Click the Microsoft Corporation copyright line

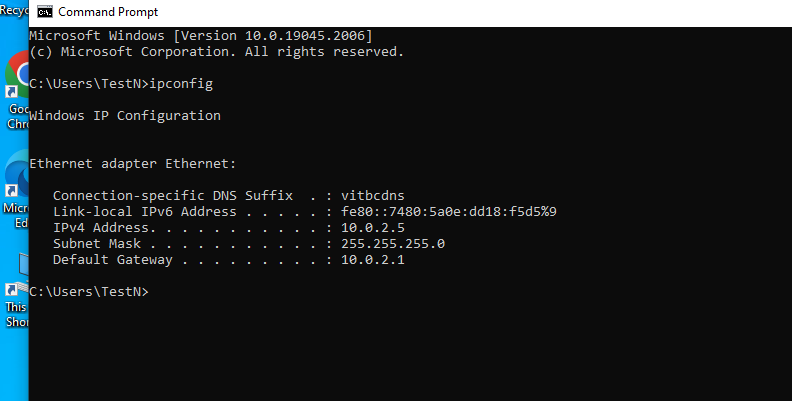click(x=217, y=51)
